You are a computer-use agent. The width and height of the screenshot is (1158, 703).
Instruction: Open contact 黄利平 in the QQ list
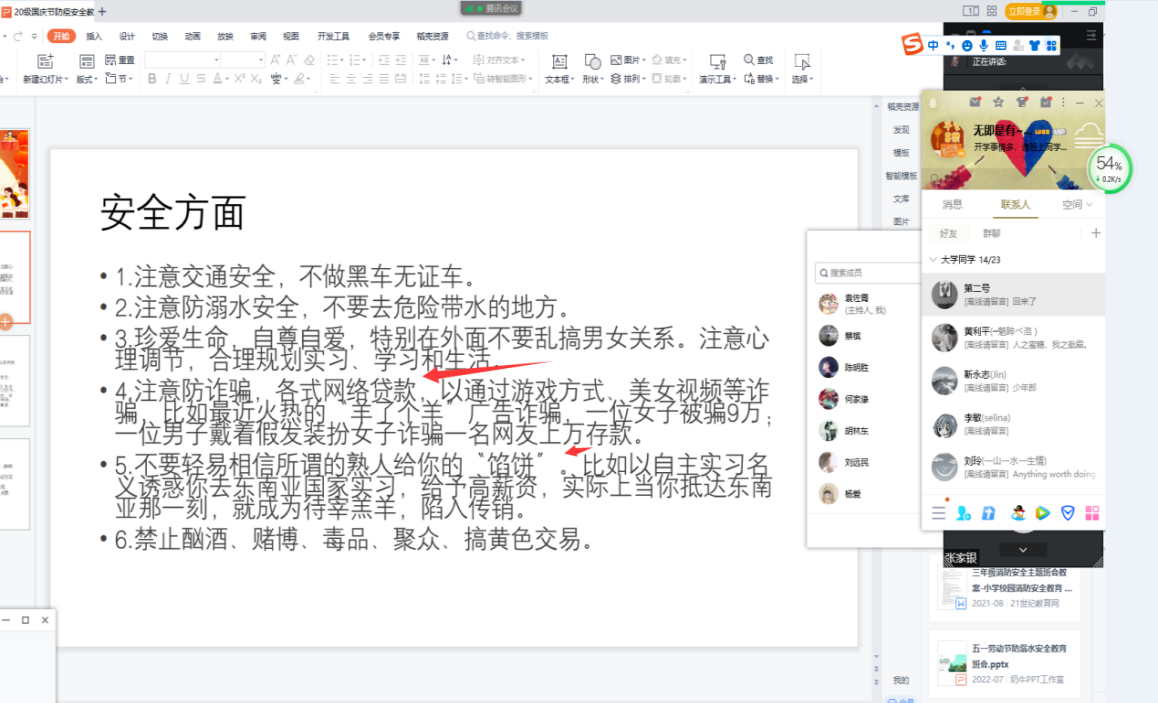(x=1012, y=337)
